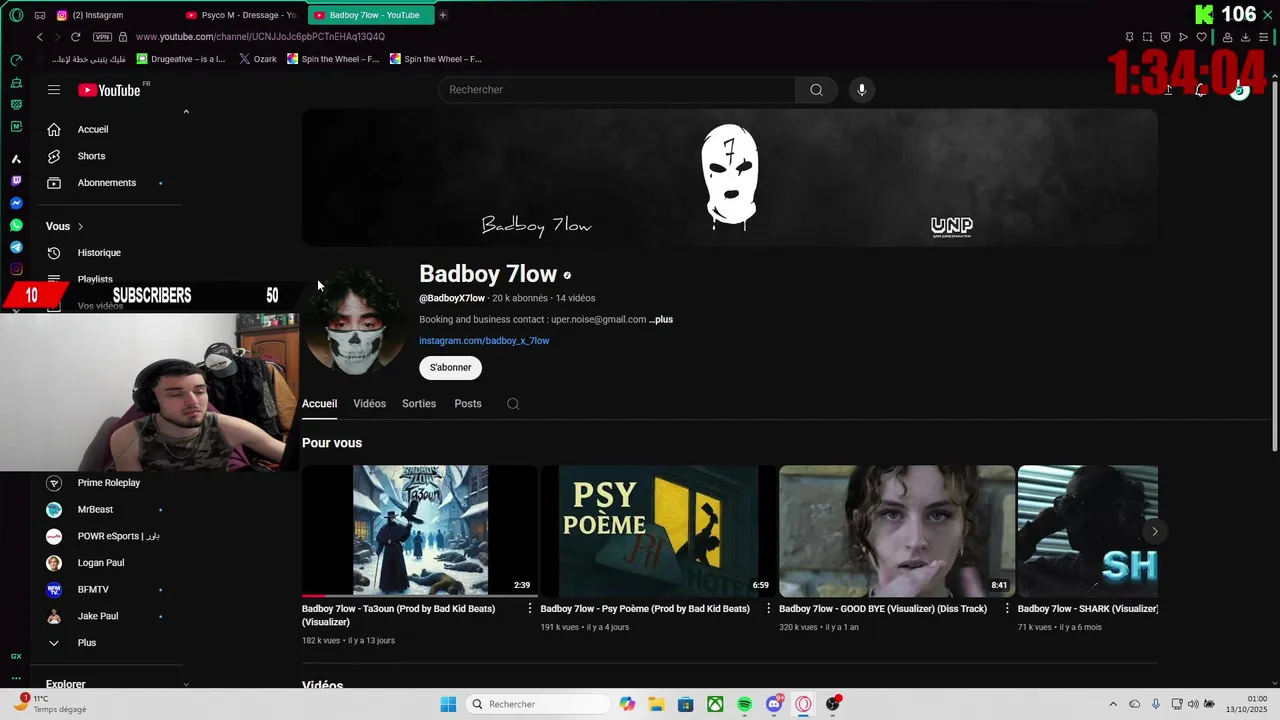Open the Ozark bookmark
This screenshot has height=720, width=1280.
(258, 59)
